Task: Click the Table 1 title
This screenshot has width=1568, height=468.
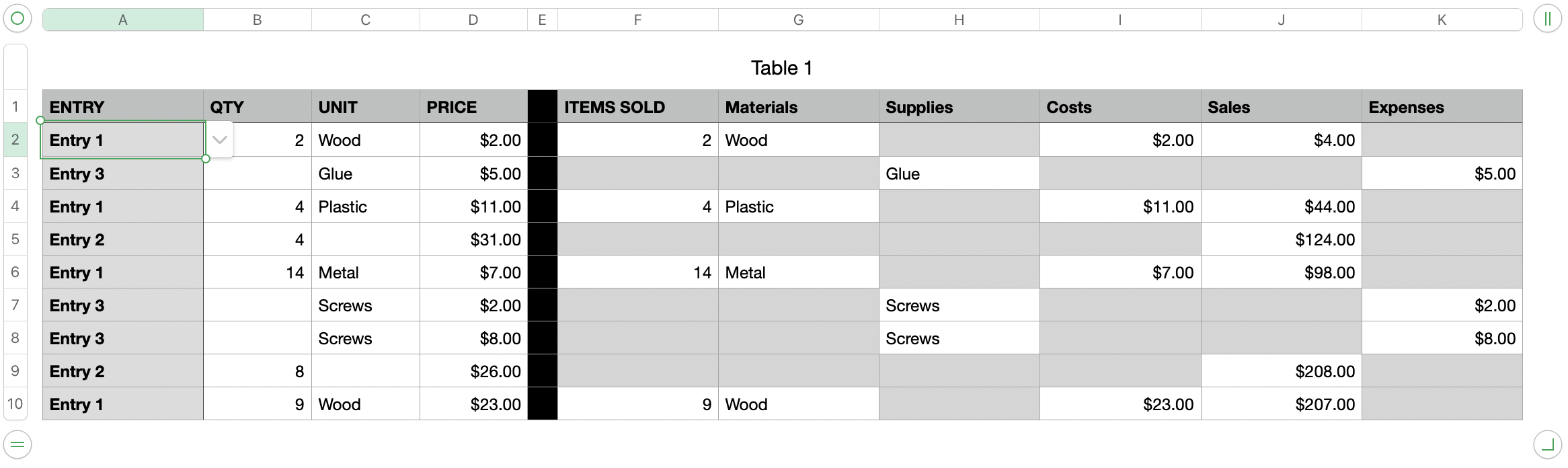Action: click(781, 68)
